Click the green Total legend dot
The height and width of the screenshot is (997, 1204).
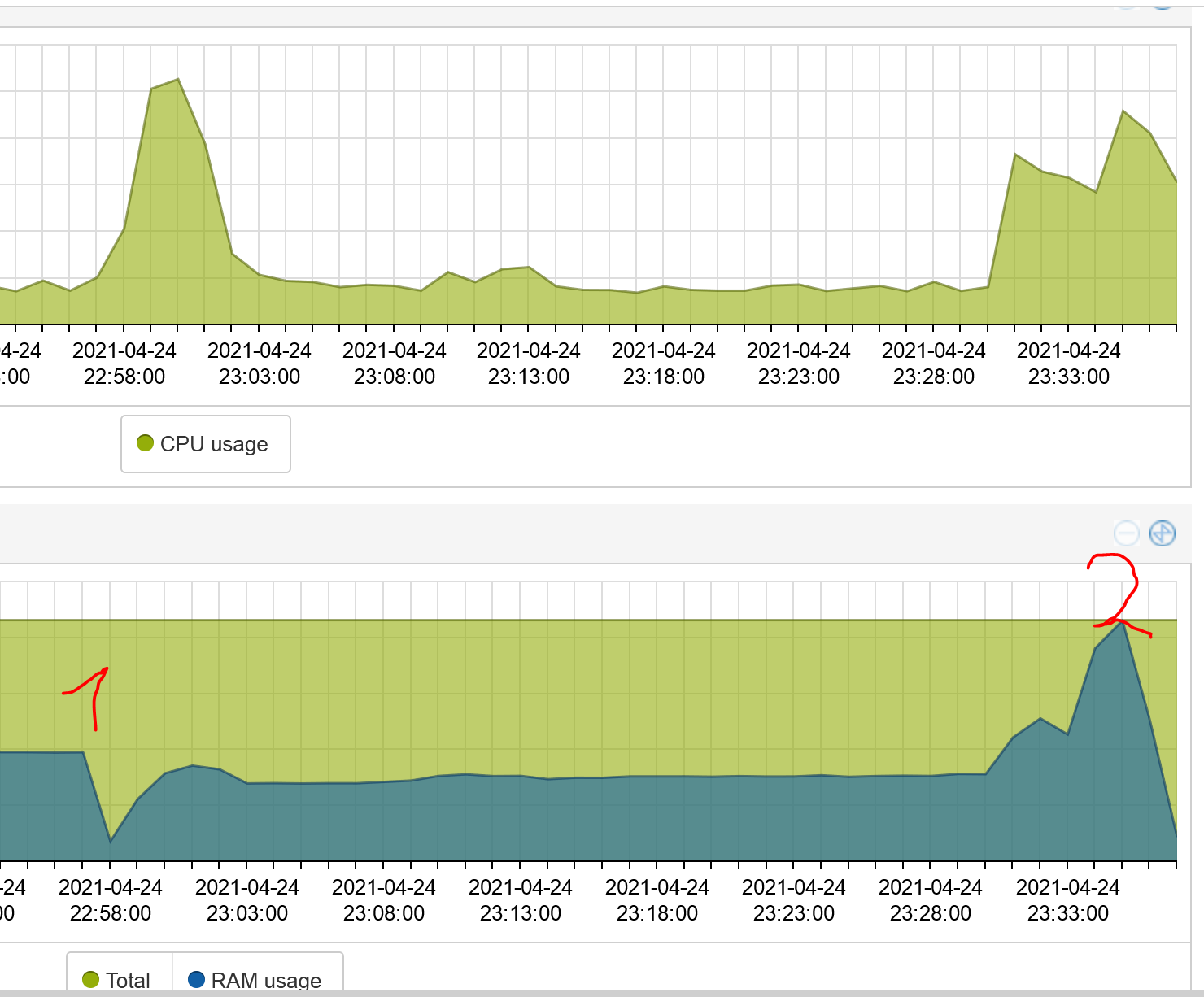[x=91, y=980]
